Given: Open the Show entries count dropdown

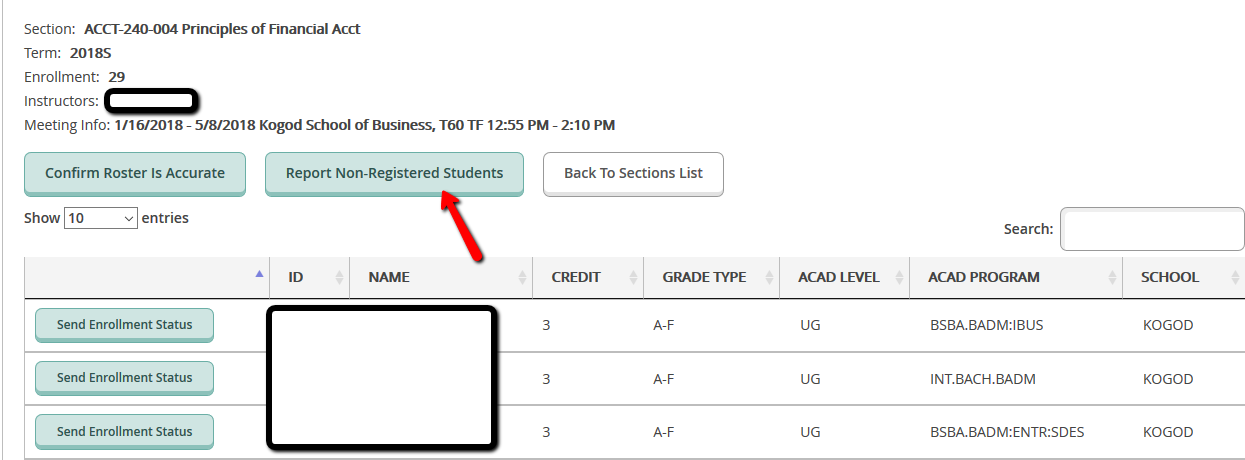Looking at the screenshot, I should (101, 218).
